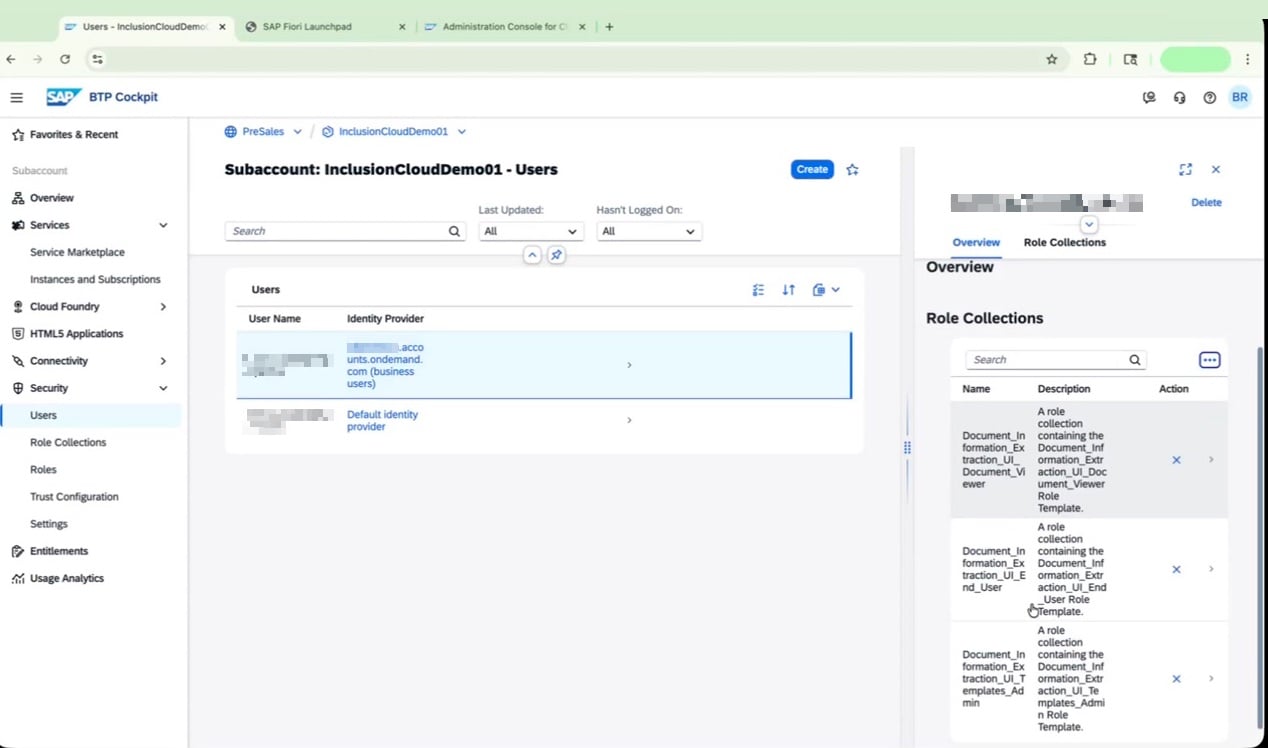Expand the InclusionCloudDemo01 breadcrumb dropdown
1268x748 pixels.
click(462, 132)
